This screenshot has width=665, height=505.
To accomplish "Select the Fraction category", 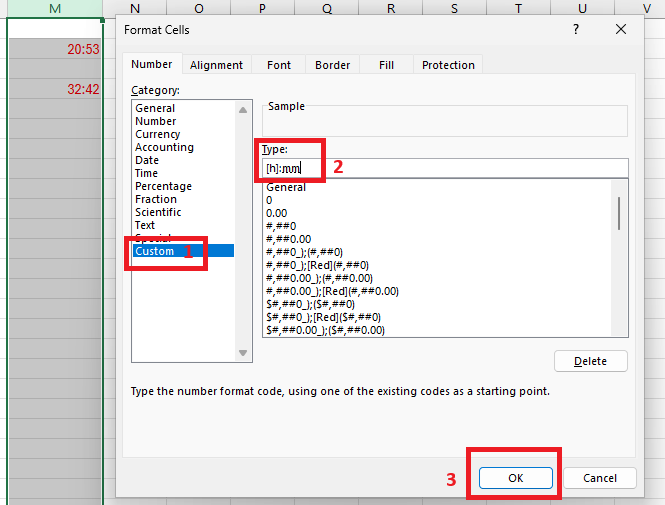I will coord(183,199).
